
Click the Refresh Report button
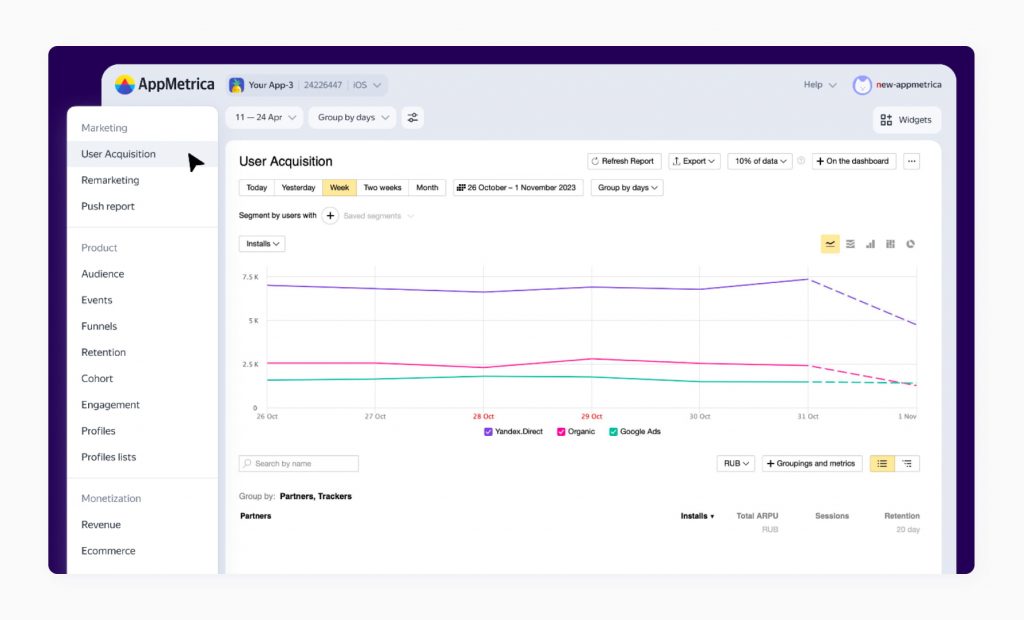pyautogui.click(x=623, y=160)
